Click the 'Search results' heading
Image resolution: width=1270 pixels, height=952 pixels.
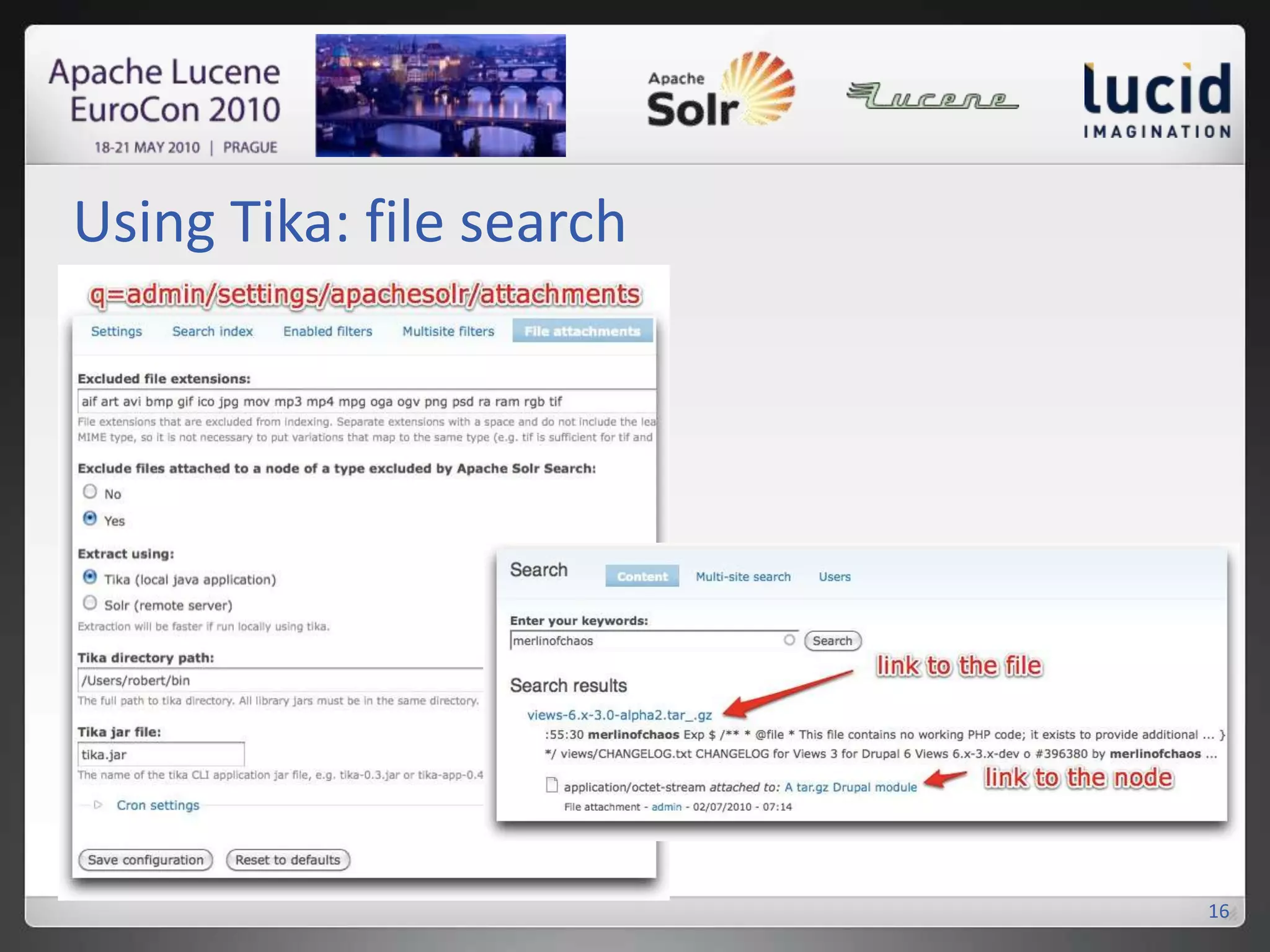click(x=568, y=685)
